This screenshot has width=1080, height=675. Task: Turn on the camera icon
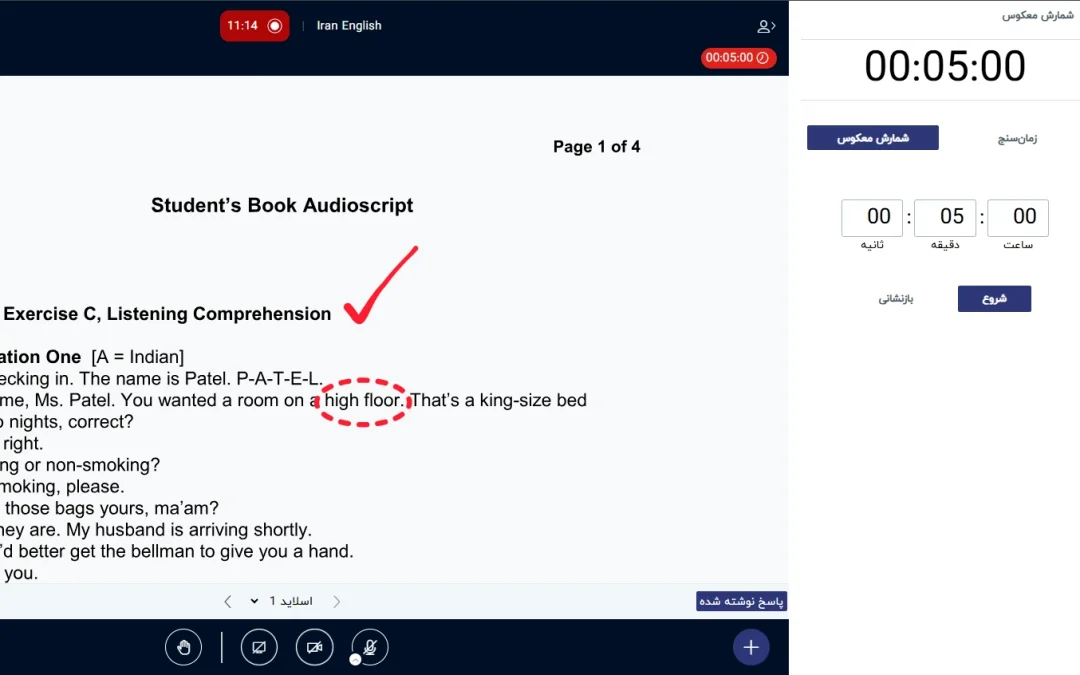coord(314,647)
